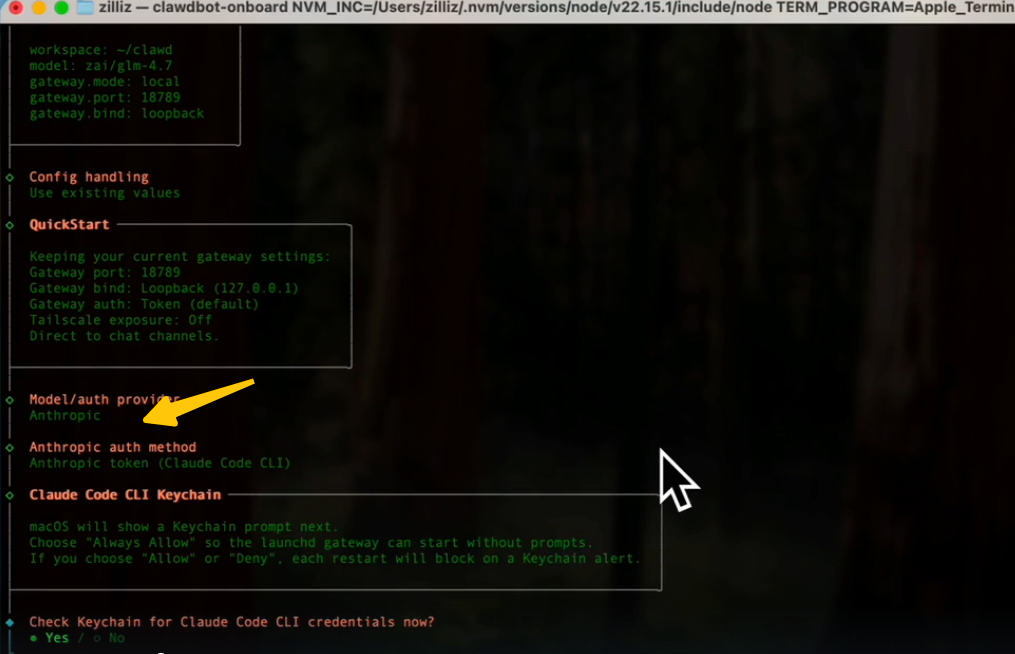Click the Tailscale exposure: Off line
1015x654 pixels.
pos(120,320)
